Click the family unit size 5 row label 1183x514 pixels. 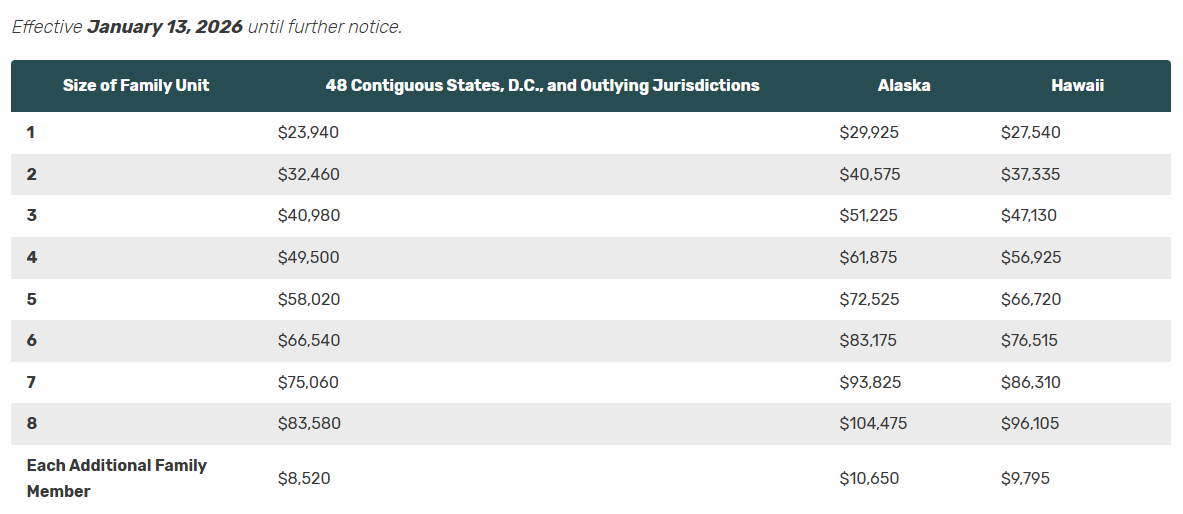[x=32, y=299]
